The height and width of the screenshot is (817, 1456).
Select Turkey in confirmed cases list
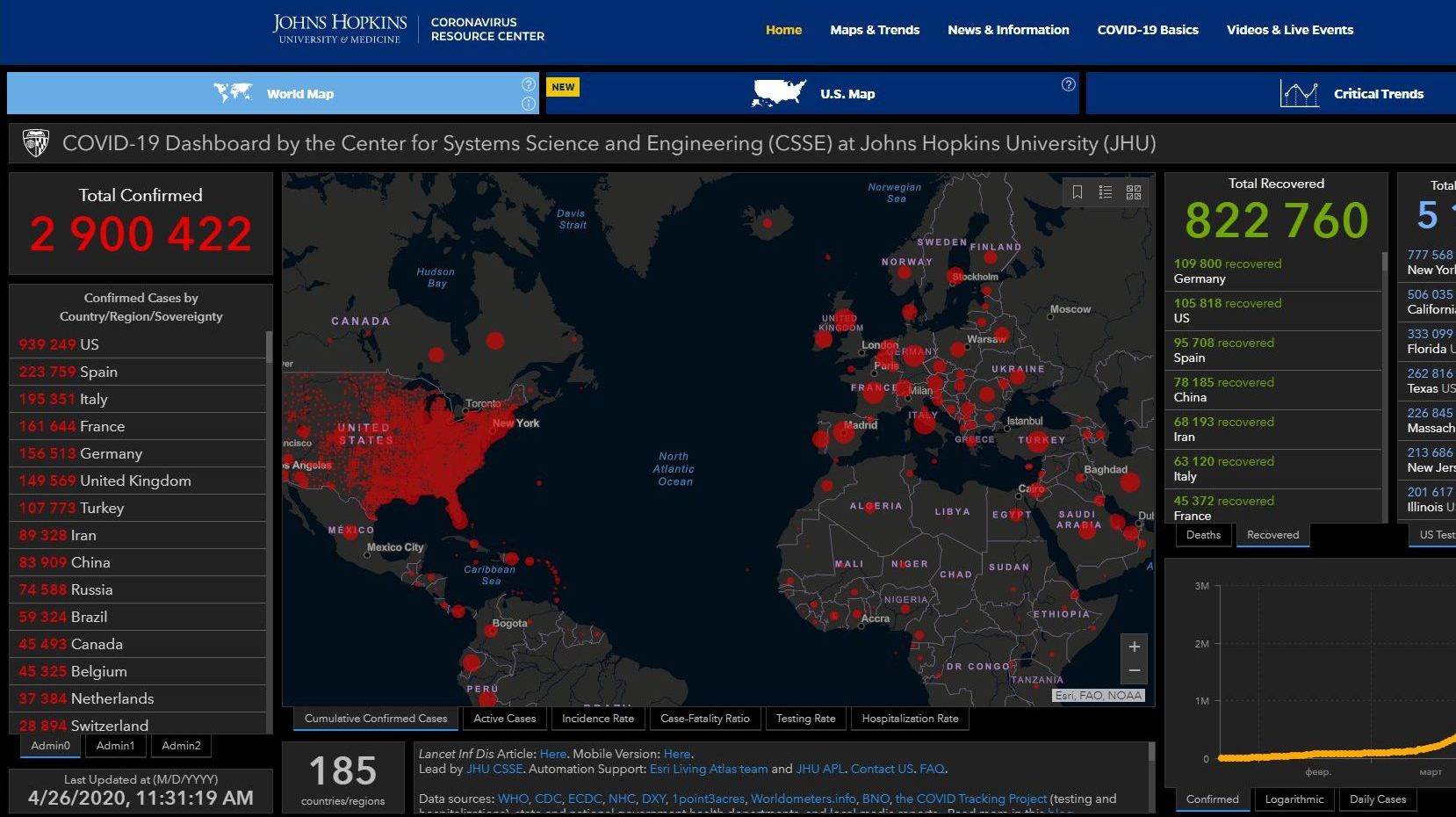[x=137, y=508]
